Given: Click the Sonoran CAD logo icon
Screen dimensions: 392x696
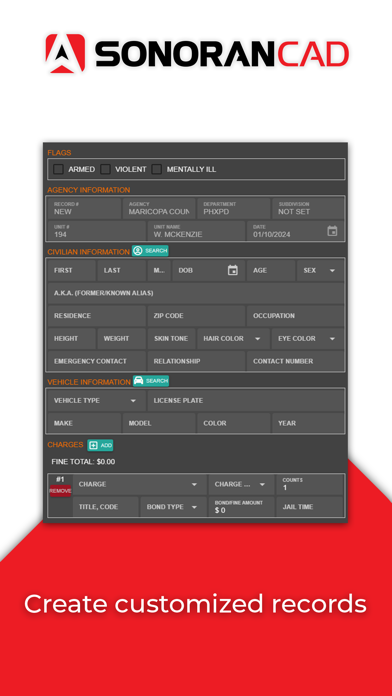Looking at the screenshot, I should point(65,53).
